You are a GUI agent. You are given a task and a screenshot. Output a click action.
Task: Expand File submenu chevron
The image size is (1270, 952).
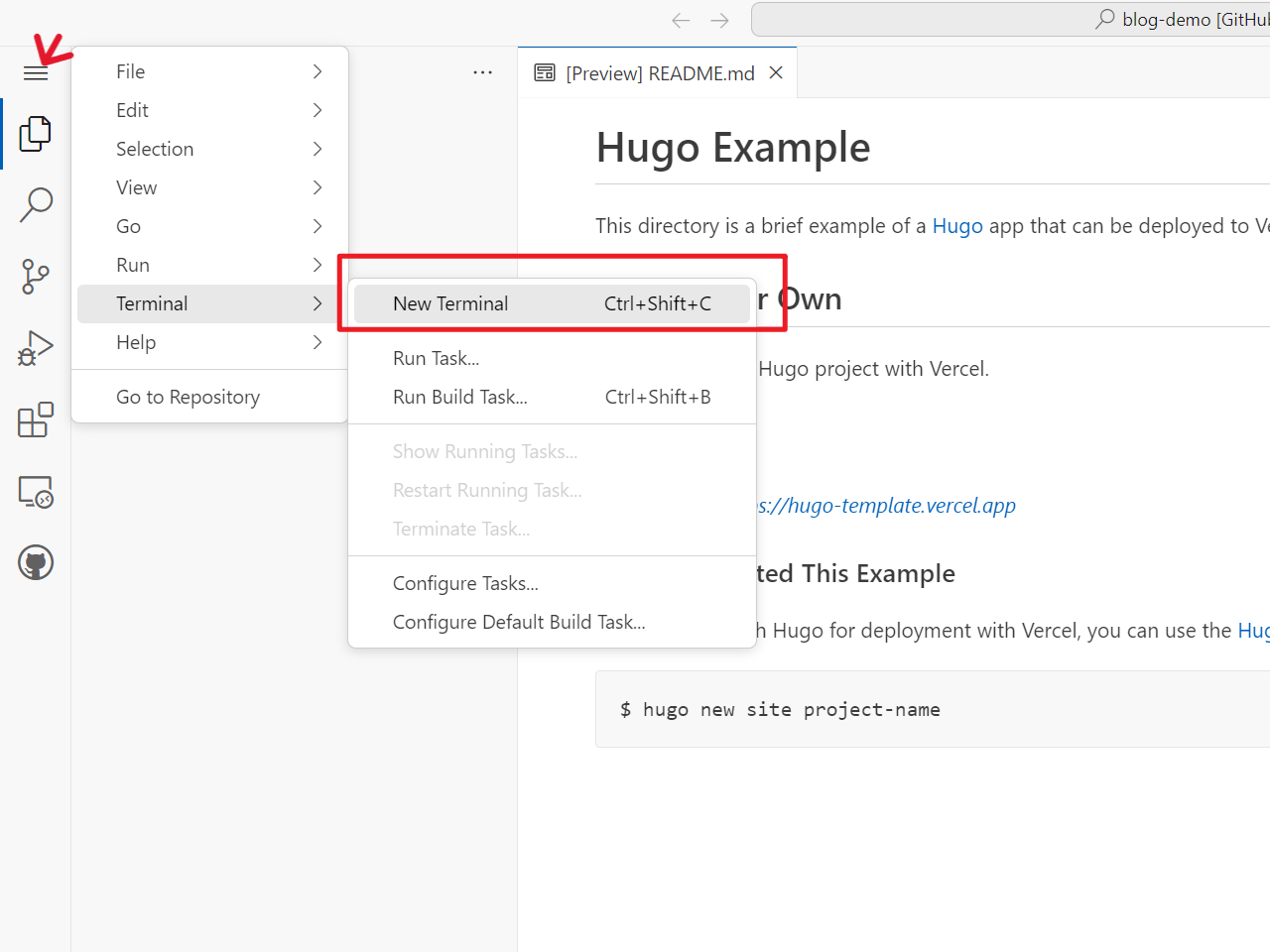[x=317, y=71]
